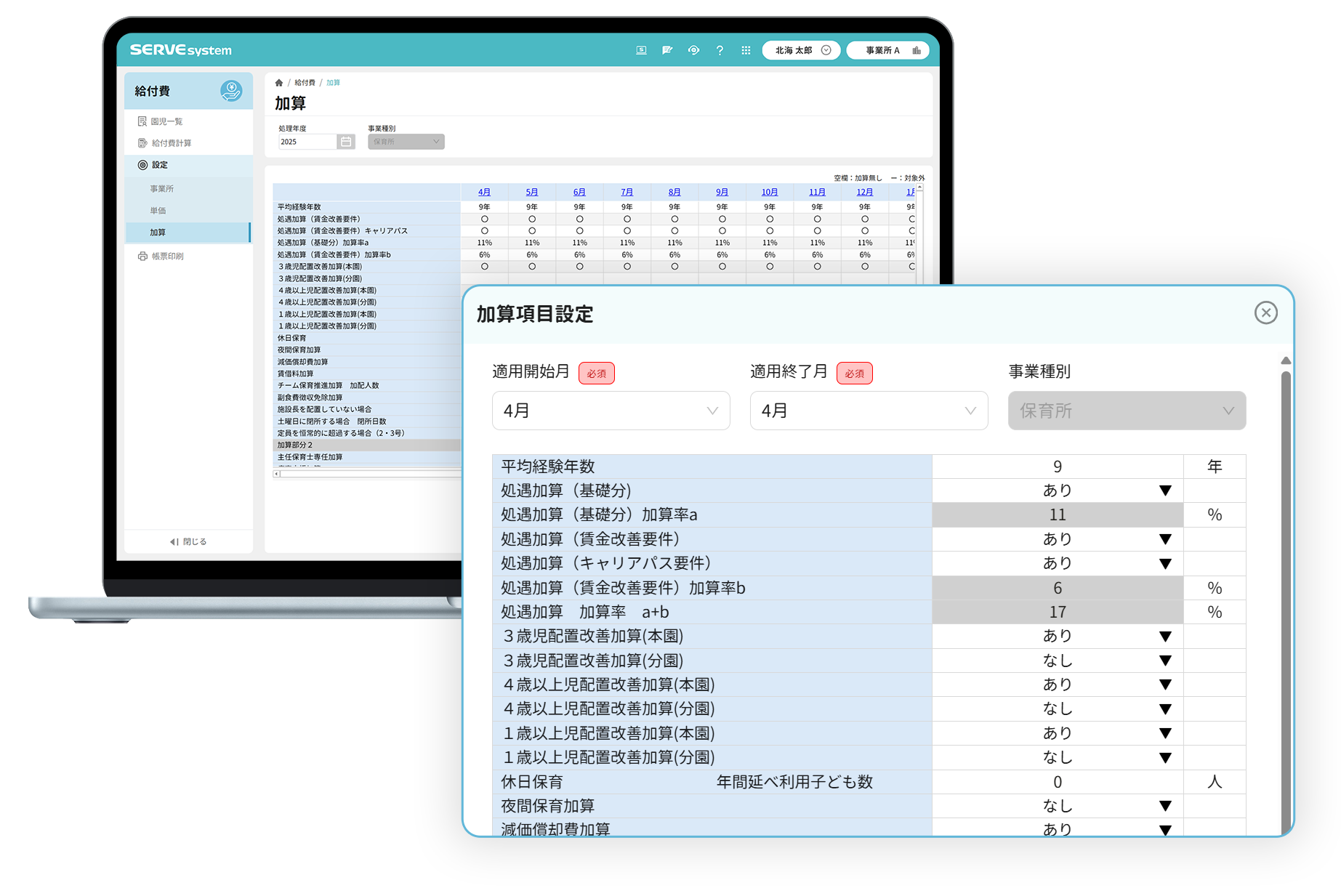Select 帳票印刷 in the sidebar
Viewport: 1341px width, 896px height.
pos(167,256)
